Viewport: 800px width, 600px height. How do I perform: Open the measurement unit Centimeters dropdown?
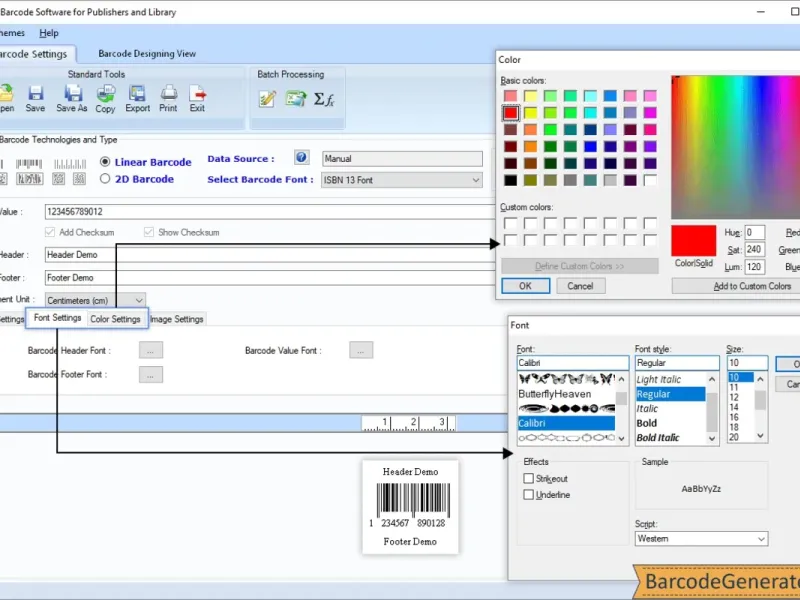[x=138, y=300]
